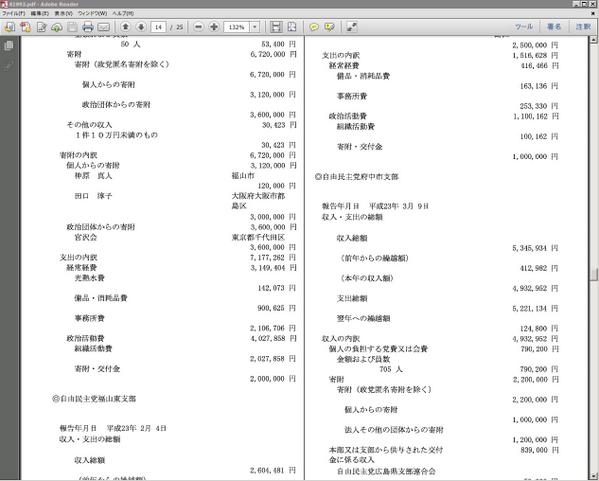The image size is (599, 481).
Task: Click the amount 839,000 円
Action: [539, 450]
